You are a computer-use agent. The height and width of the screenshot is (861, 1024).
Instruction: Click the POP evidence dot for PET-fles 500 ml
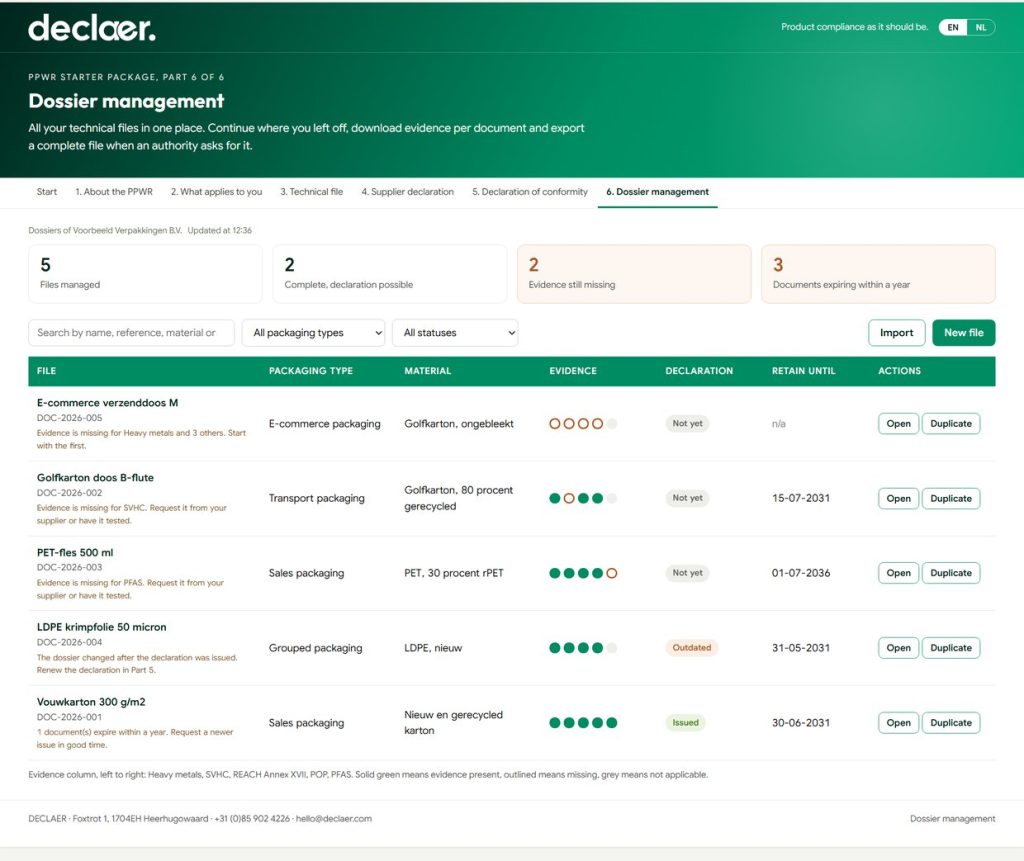pyautogui.click(x=597, y=573)
